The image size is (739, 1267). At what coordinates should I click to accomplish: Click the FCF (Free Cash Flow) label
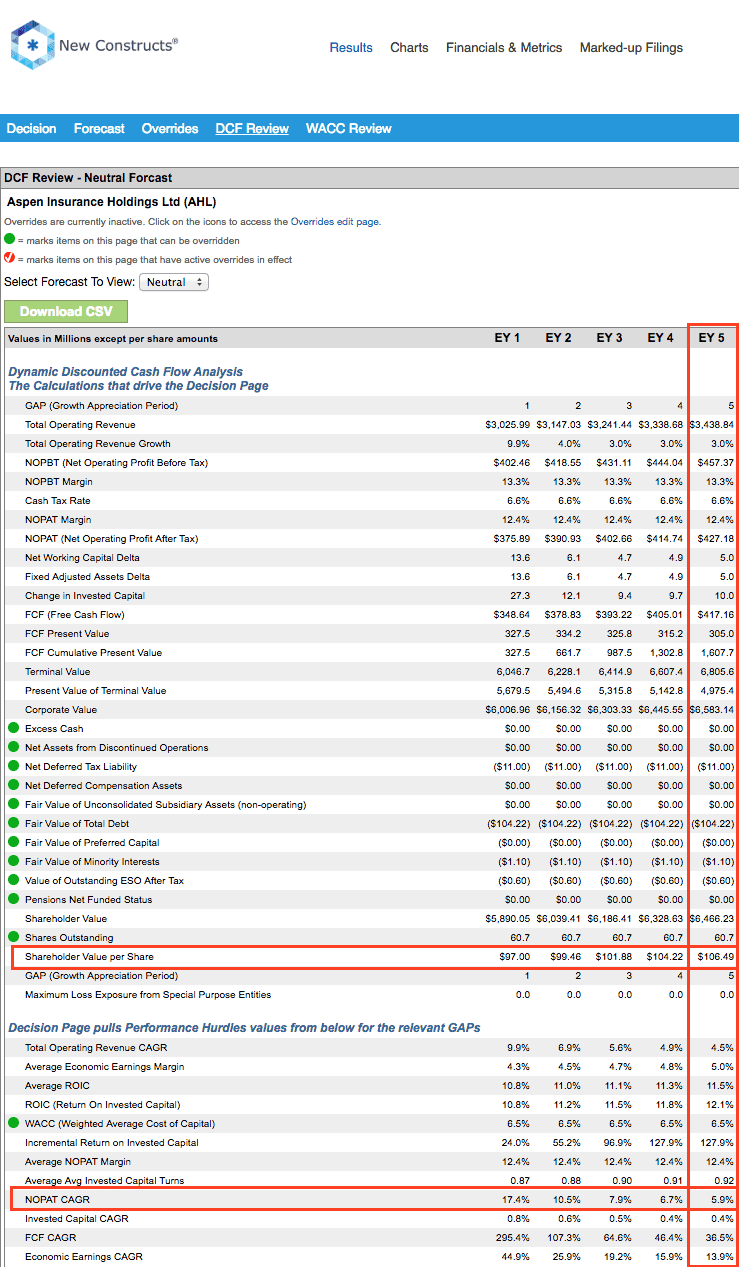[x=74, y=614]
